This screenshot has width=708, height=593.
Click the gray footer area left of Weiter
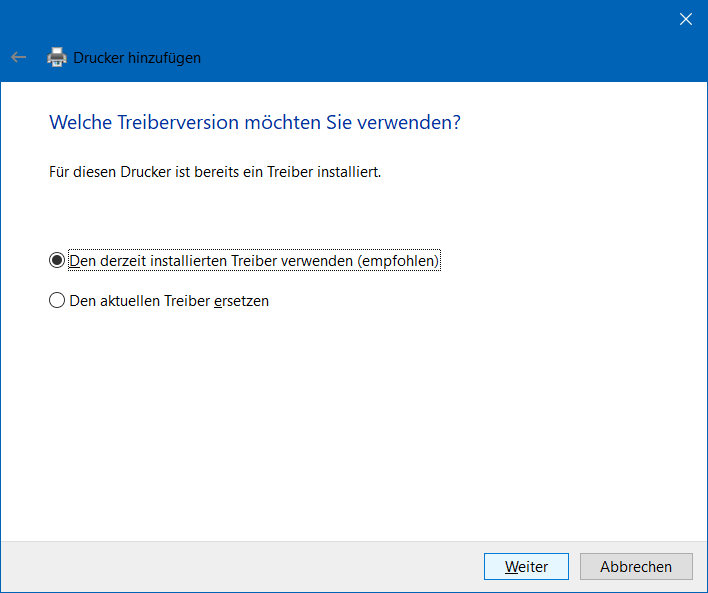[x=240, y=566]
